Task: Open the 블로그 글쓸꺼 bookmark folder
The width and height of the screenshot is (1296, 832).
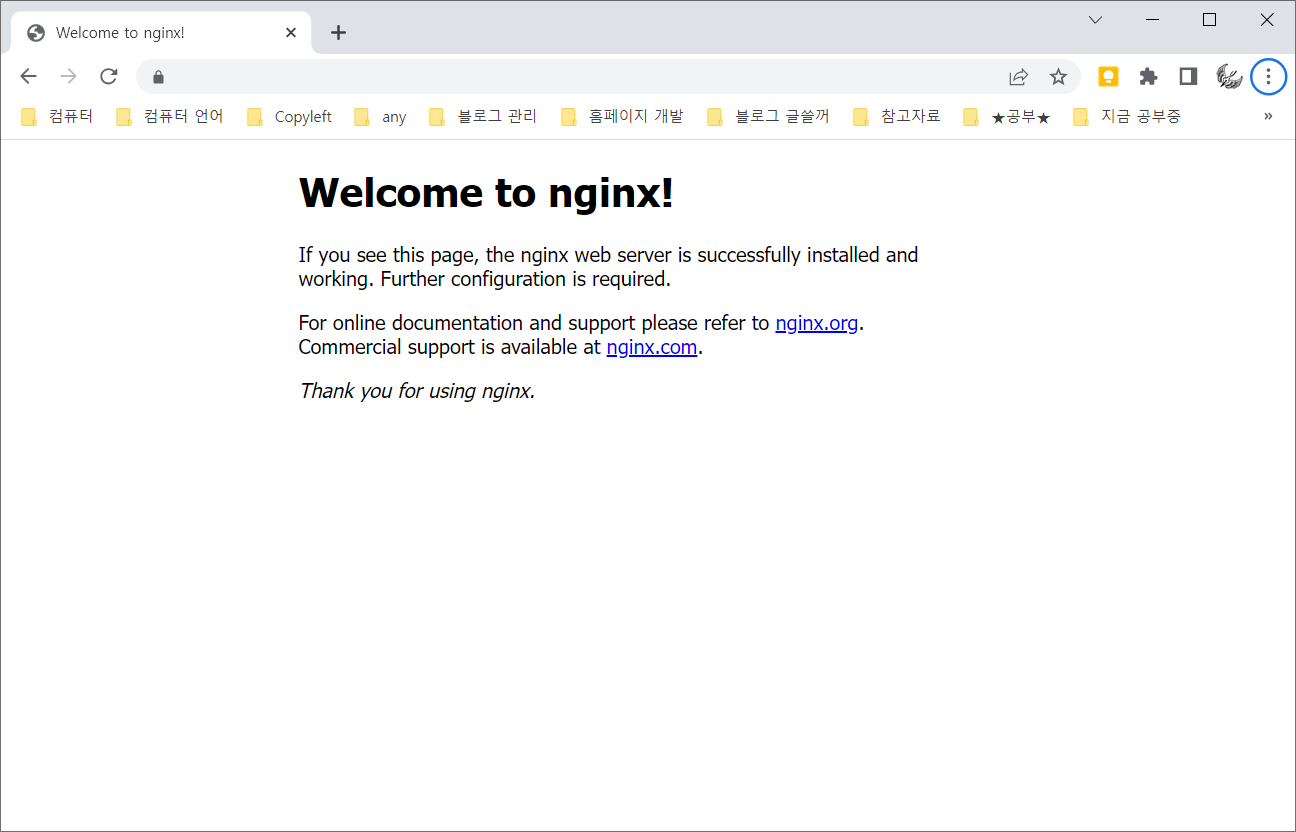Action: 769,117
